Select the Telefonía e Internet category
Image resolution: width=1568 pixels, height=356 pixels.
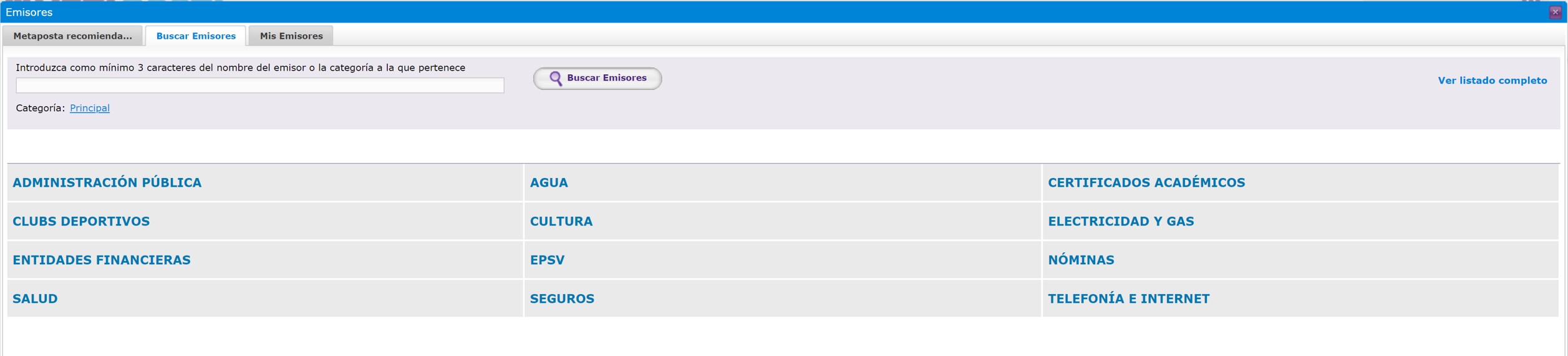[1128, 299]
